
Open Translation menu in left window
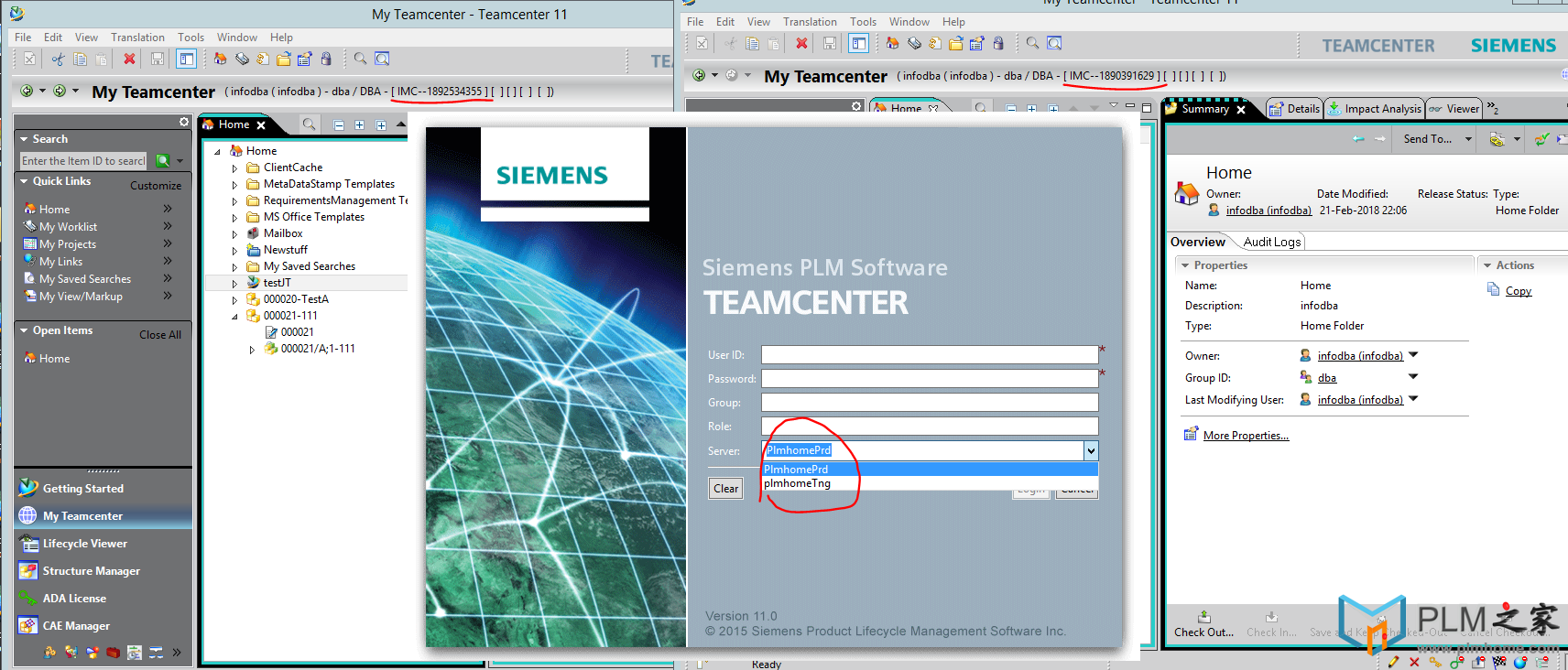click(x=137, y=38)
